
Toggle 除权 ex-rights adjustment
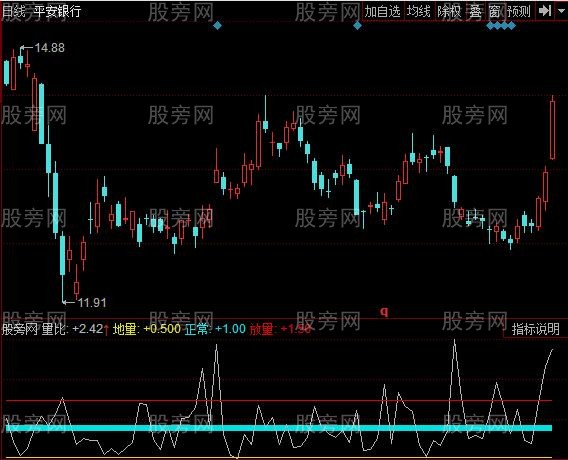pos(449,12)
